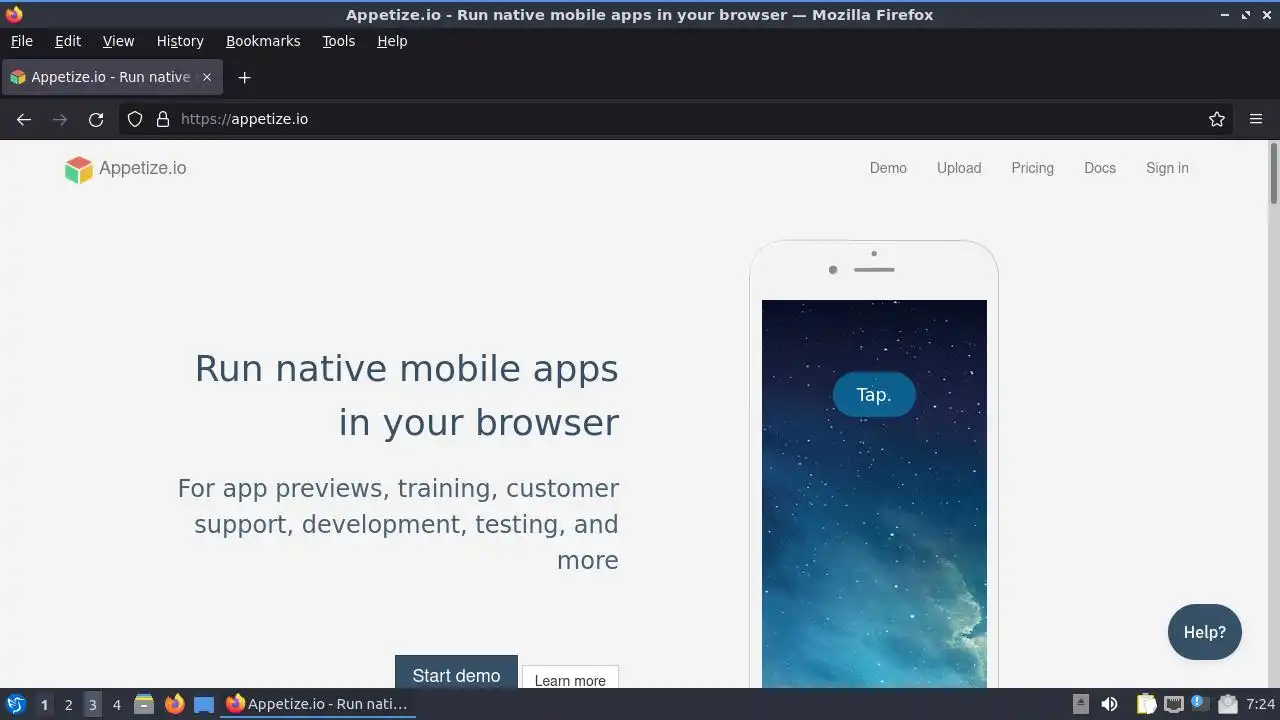Open the View menu
The image size is (1280, 720).
(118, 41)
